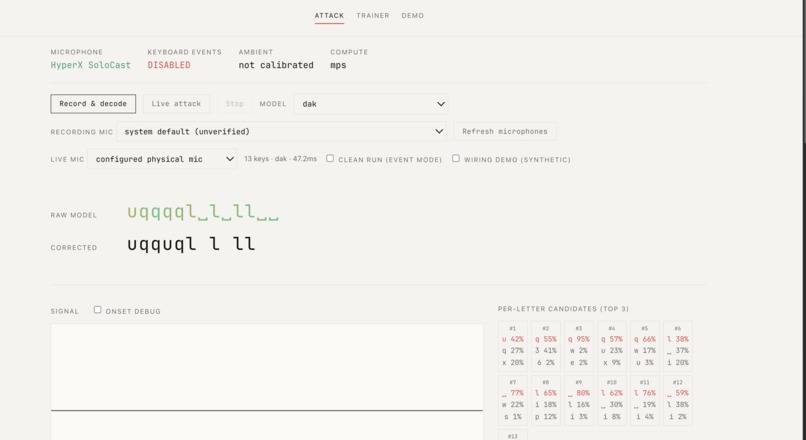Image resolution: width=806 pixels, height=440 pixels.
Task: Click inside the signal waveform area
Action: 267,381
